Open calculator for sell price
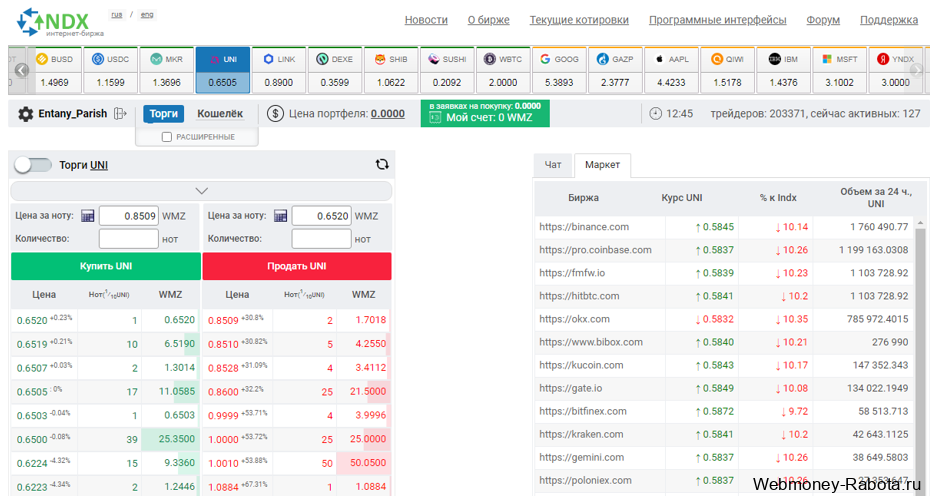This screenshot has width=930, height=502. coord(281,215)
